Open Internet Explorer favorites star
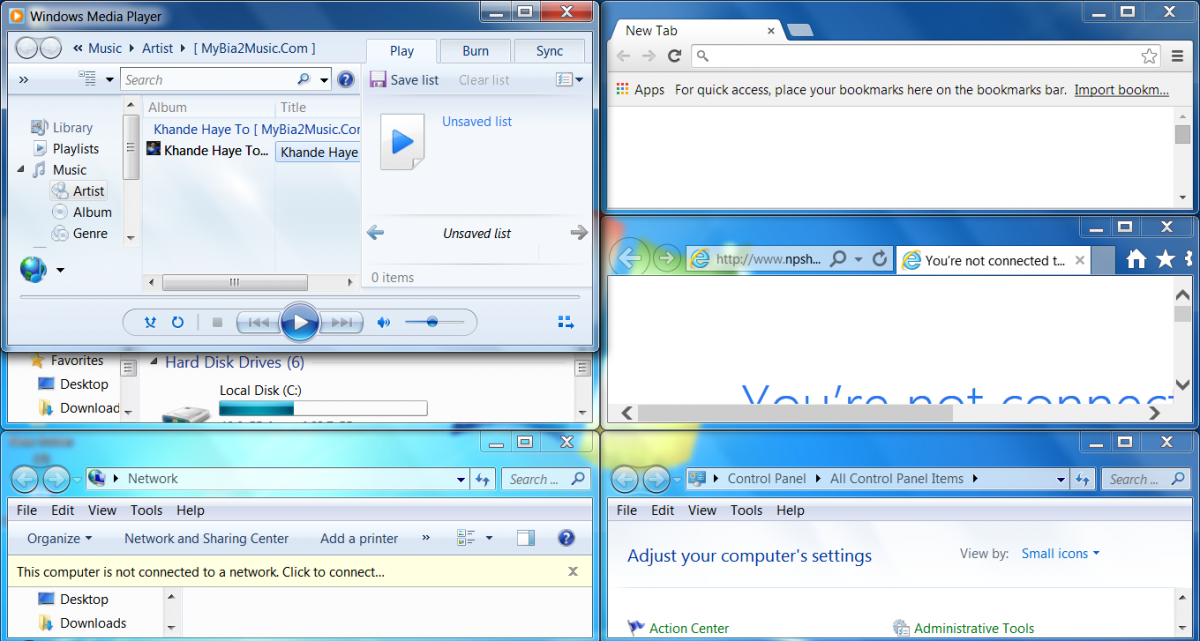 coord(1165,259)
